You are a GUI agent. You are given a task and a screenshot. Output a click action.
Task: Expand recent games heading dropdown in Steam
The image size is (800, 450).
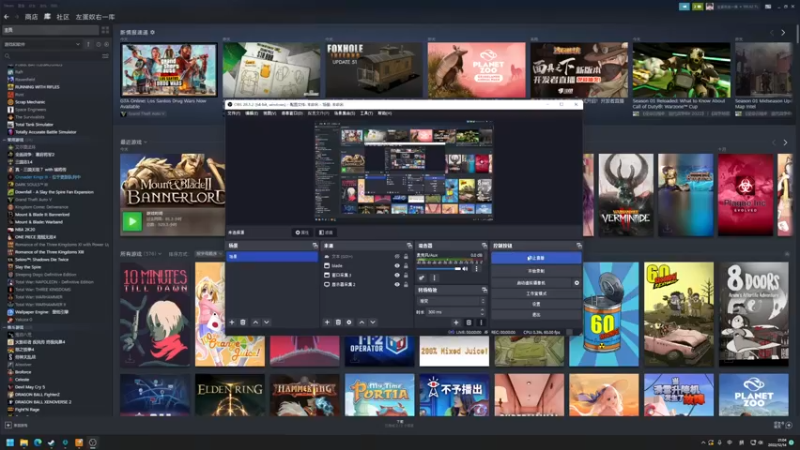point(145,142)
